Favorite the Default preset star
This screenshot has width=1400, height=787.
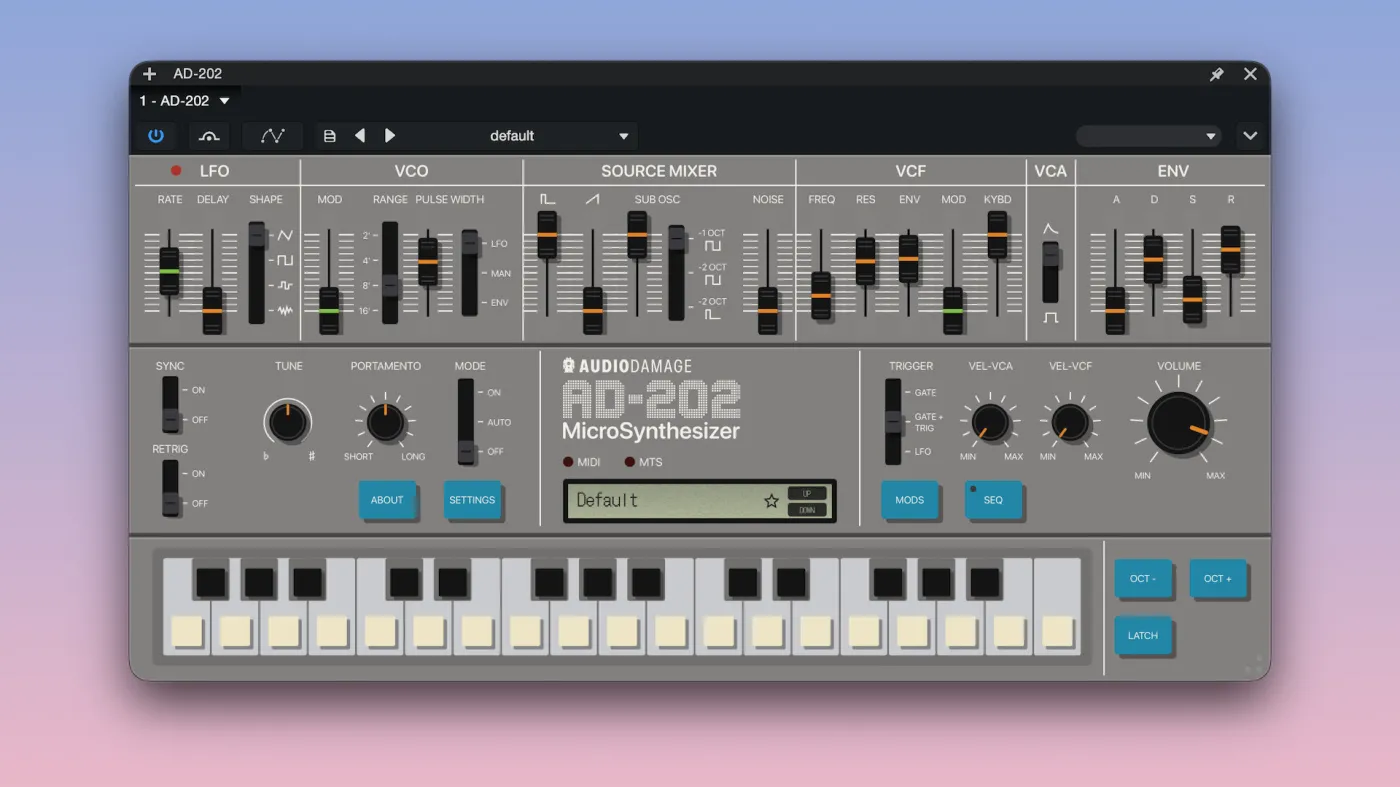[x=771, y=501]
